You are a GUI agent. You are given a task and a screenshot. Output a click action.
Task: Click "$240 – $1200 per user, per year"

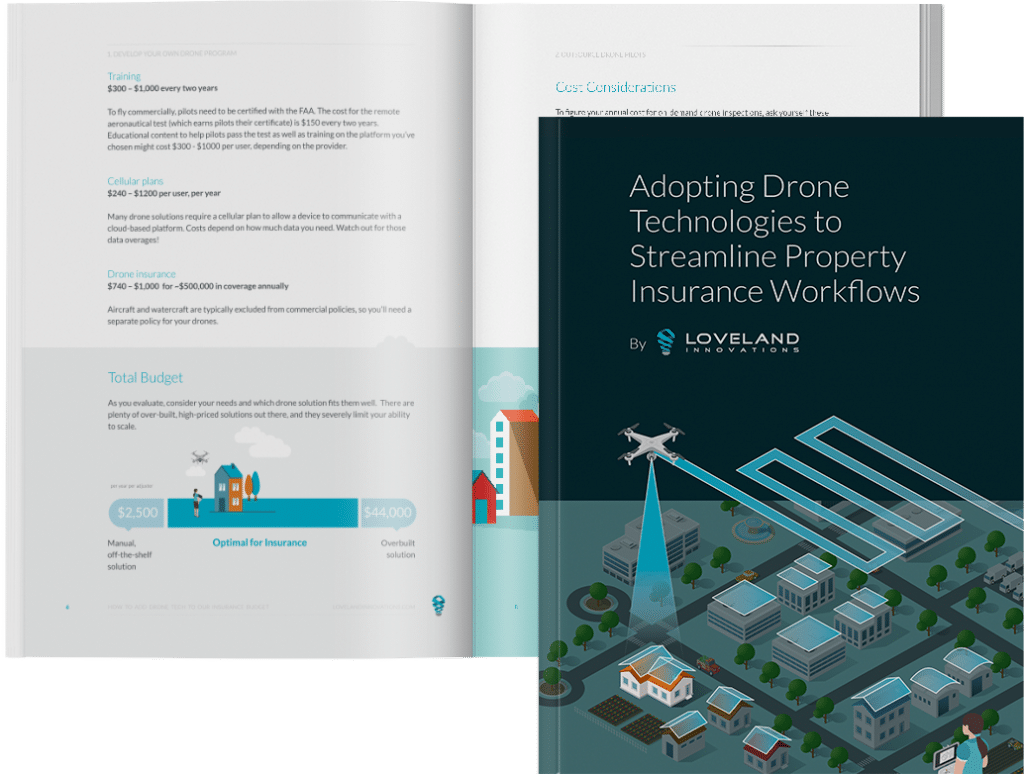coord(164,193)
